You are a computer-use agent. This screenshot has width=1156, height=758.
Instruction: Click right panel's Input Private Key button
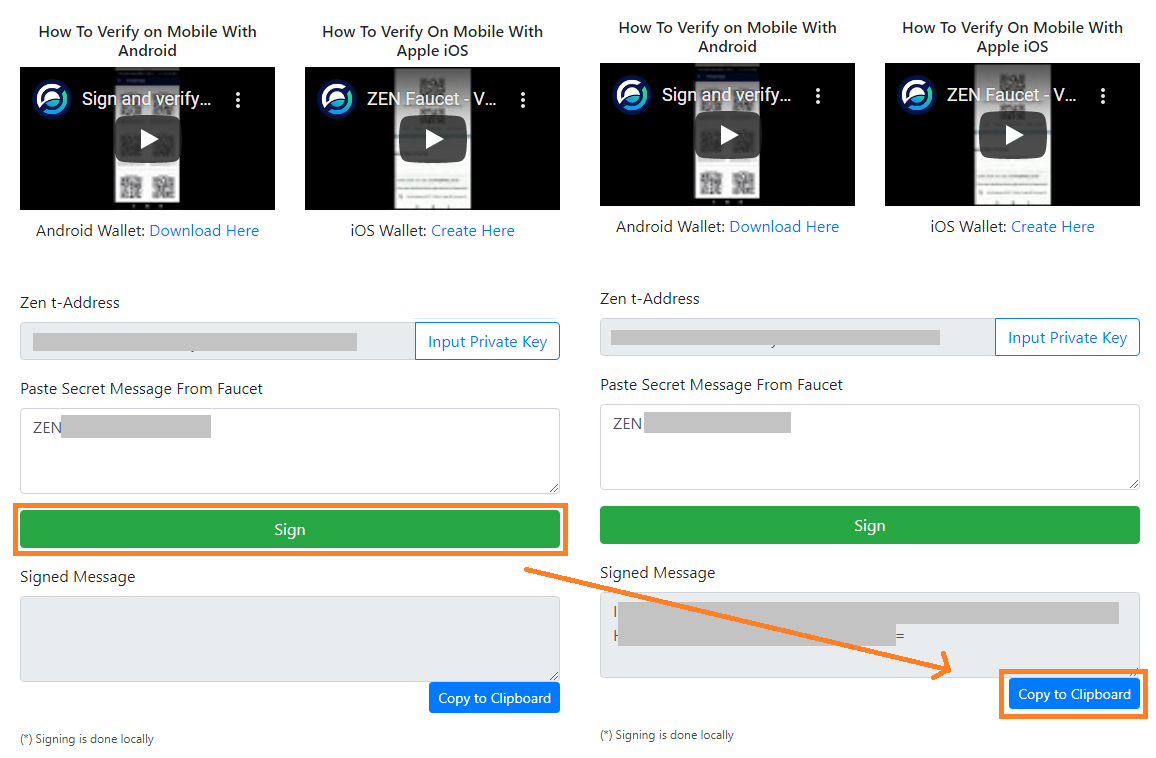tap(1068, 338)
